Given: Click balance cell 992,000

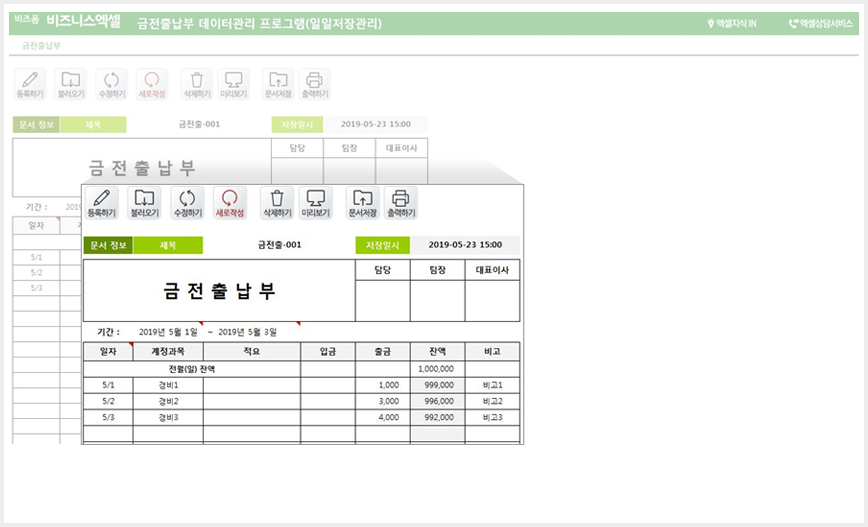Looking at the screenshot, I should [x=437, y=417].
